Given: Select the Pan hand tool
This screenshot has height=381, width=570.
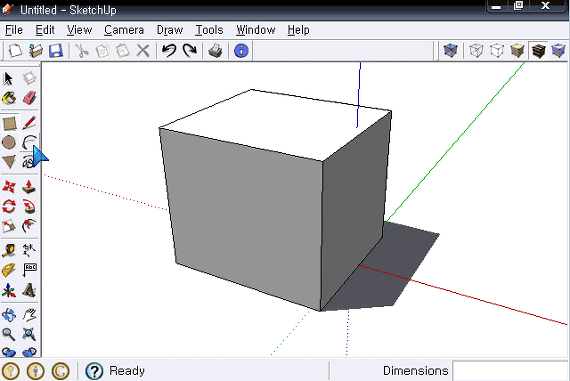Looking at the screenshot, I should (x=29, y=315).
